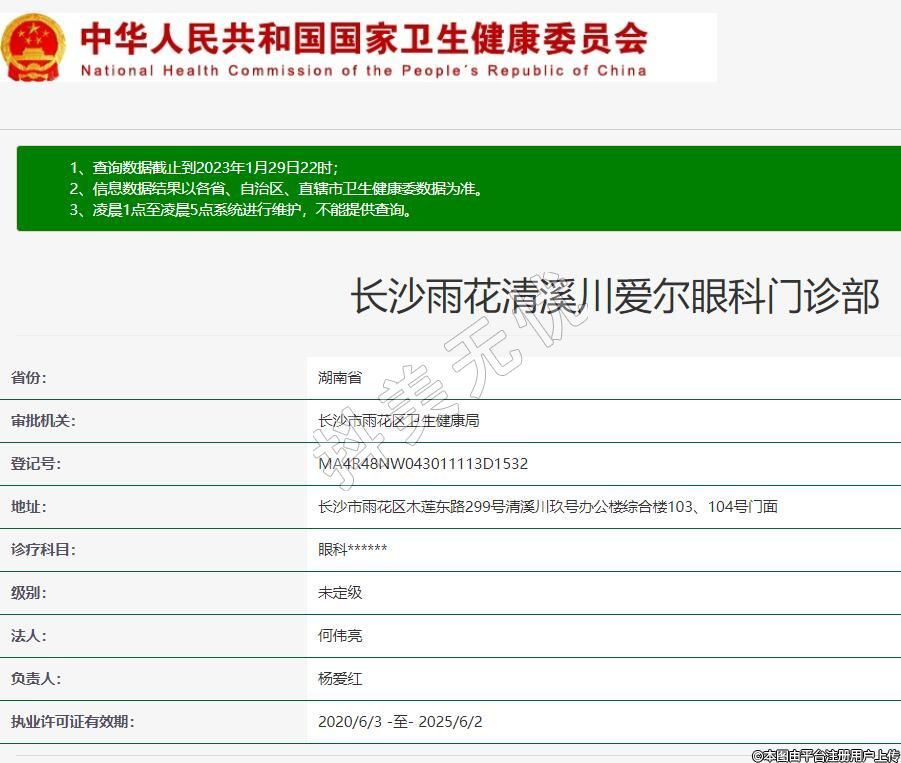Click the clinic name heading 长沙雨花清溪川爱尔眼科门诊部
Viewport: 901px width, 763px height.
[x=614, y=297]
